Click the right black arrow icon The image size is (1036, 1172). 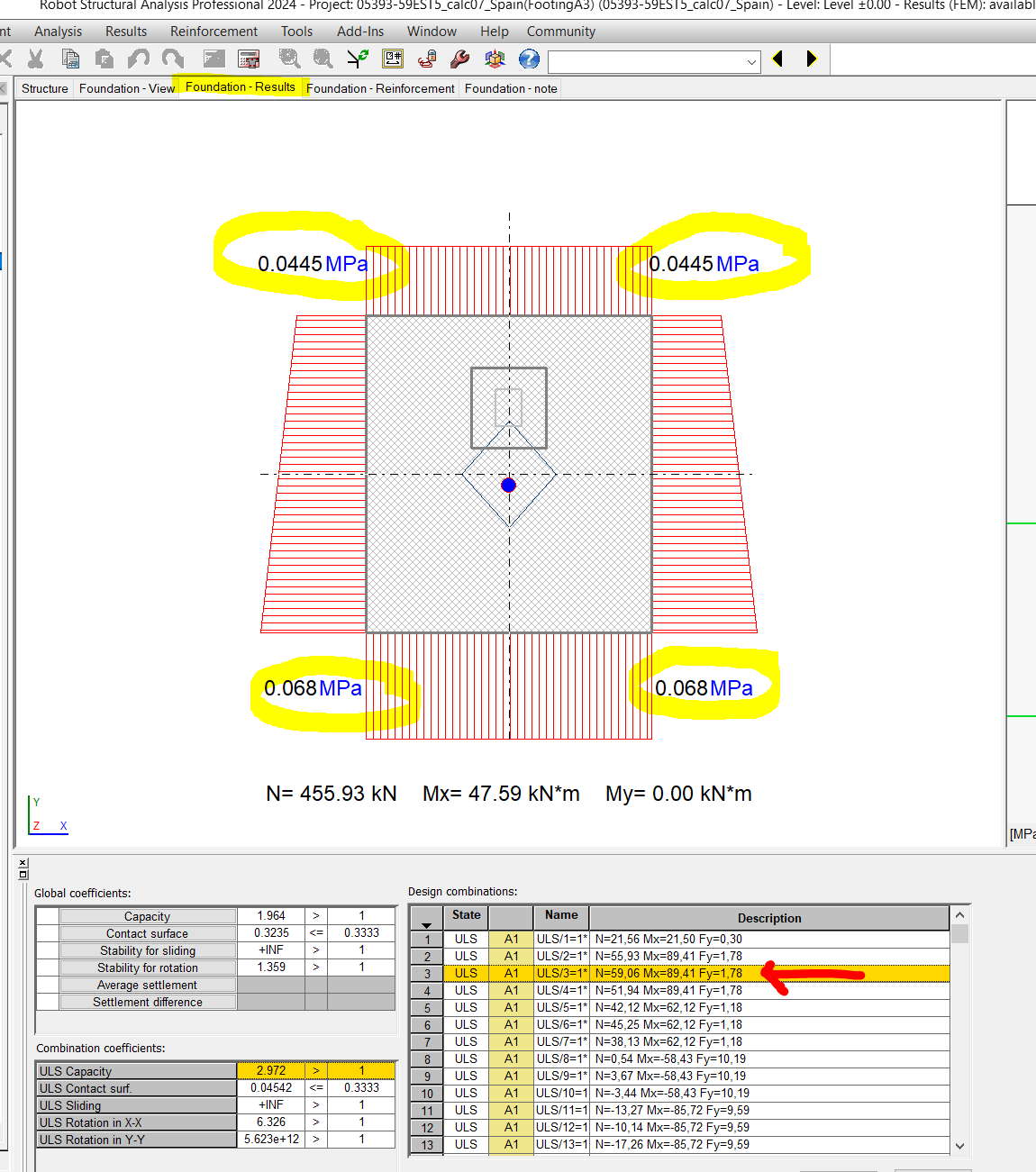pyautogui.click(x=812, y=59)
